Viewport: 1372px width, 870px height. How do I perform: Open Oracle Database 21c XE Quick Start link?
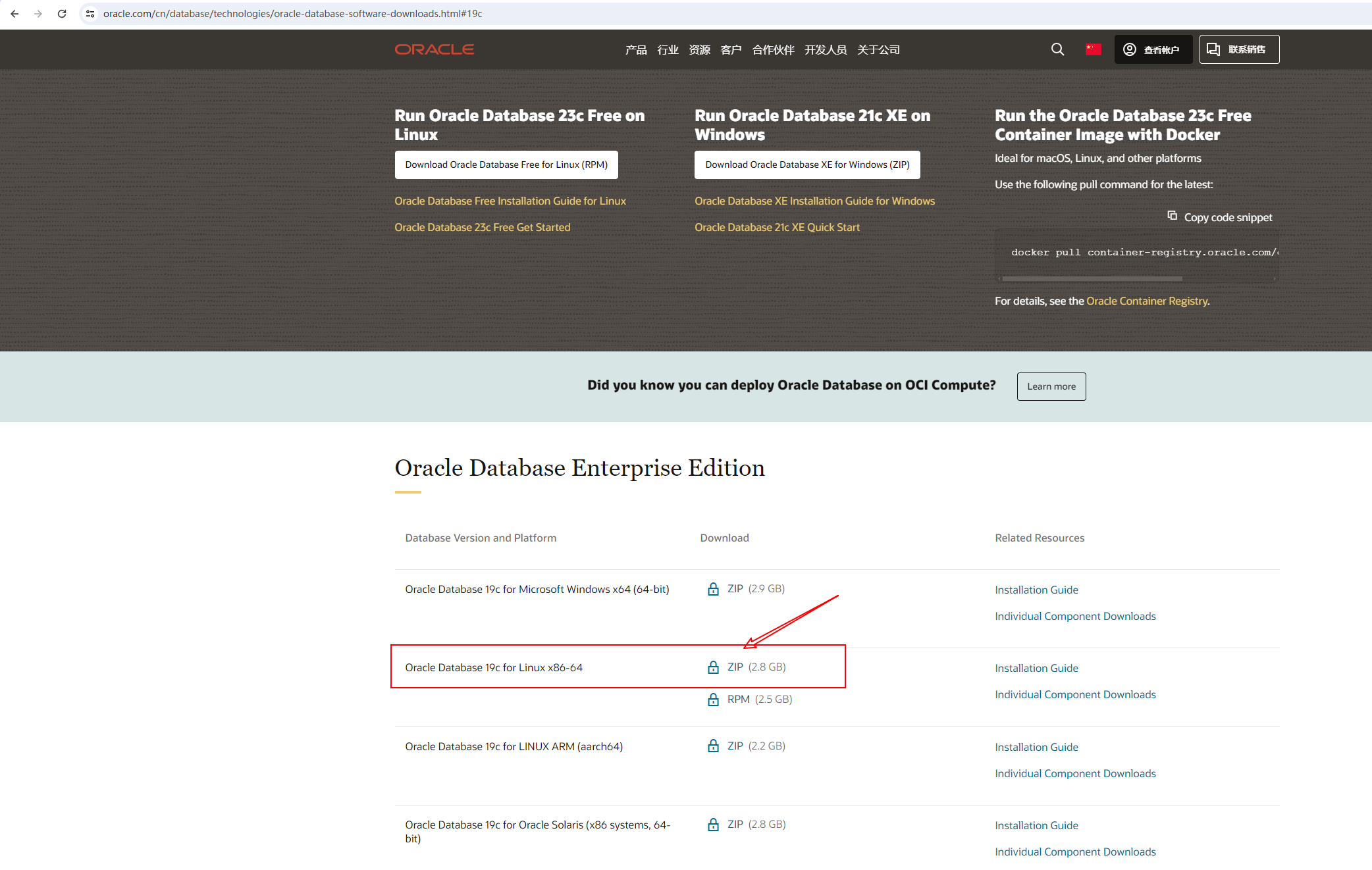(x=777, y=227)
